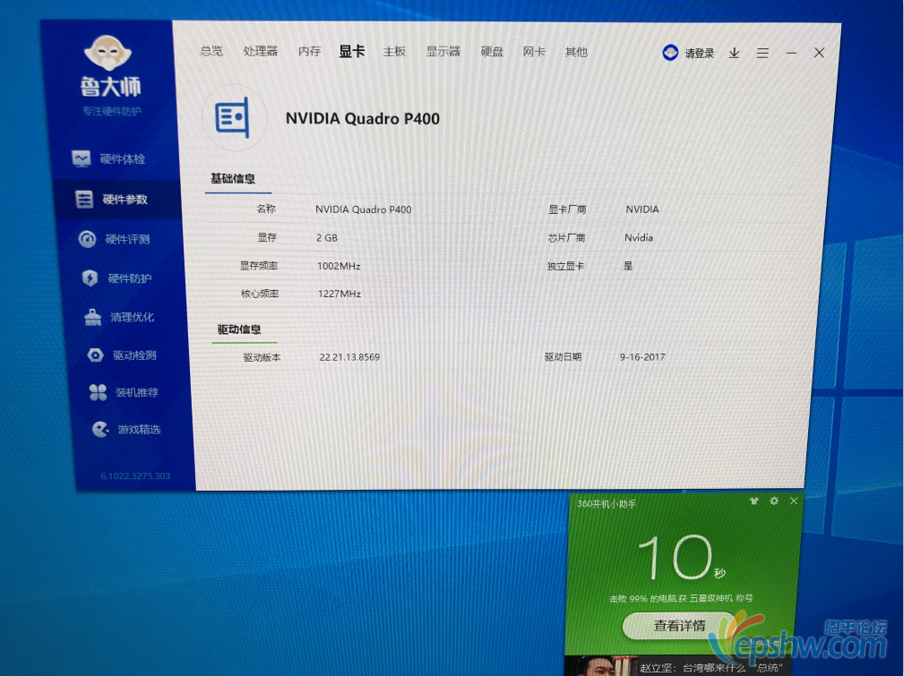Open the hamburger main menu
The image size is (904, 676).
tap(762, 53)
